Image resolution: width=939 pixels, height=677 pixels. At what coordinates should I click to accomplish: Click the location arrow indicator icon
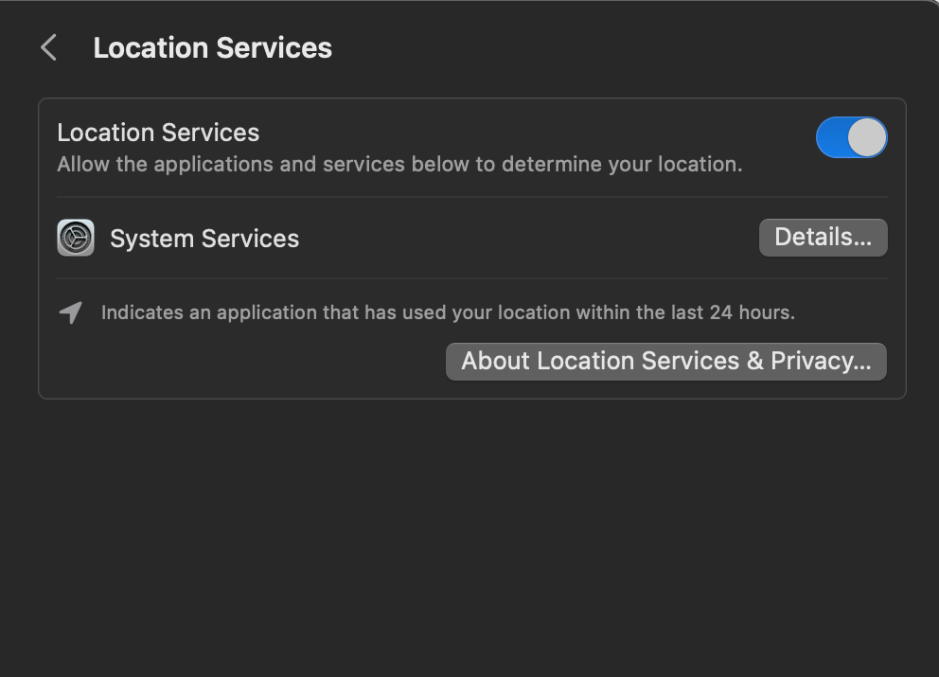pyautogui.click(x=70, y=313)
